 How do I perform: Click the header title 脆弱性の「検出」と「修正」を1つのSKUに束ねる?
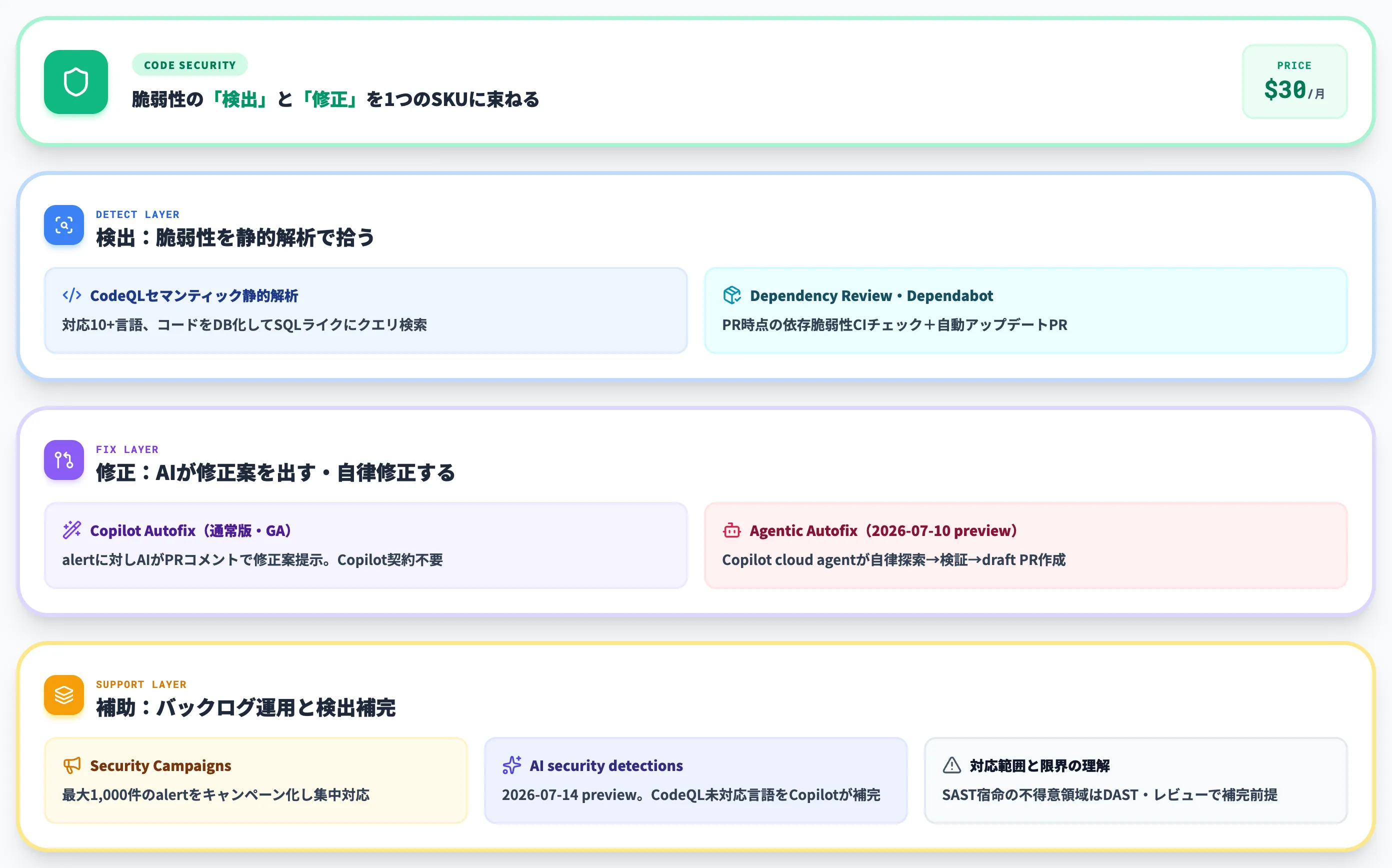336,99
